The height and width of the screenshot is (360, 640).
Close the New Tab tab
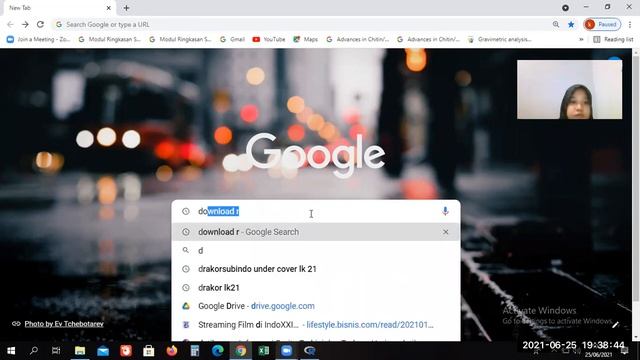pyautogui.click(x=109, y=8)
